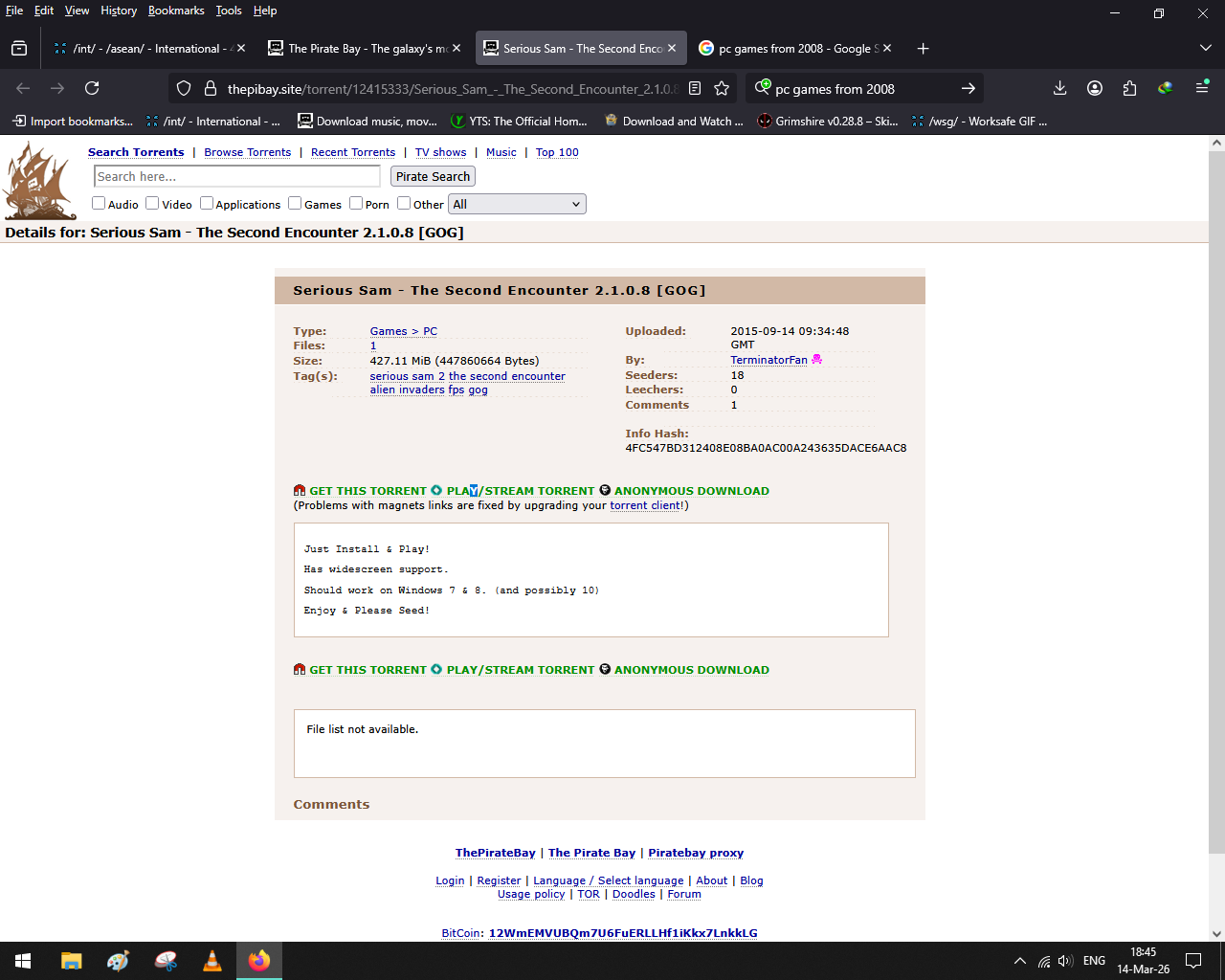Open the tracking protection shield icon
Image resolution: width=1225 pixels, height=980 pixels.
184,88
